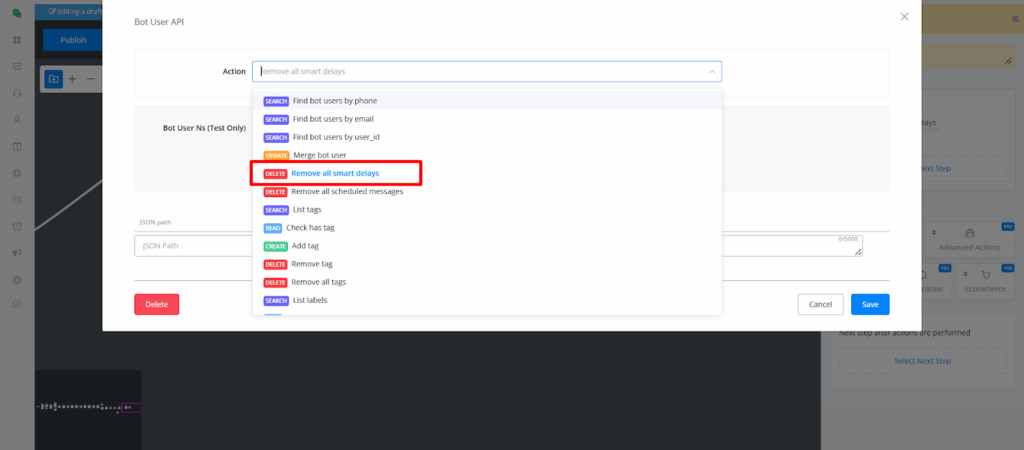This screenshot has width=1024, height=450.
Task: Choose 'Remove all scheduled messages' option
Action: point(346,191)
